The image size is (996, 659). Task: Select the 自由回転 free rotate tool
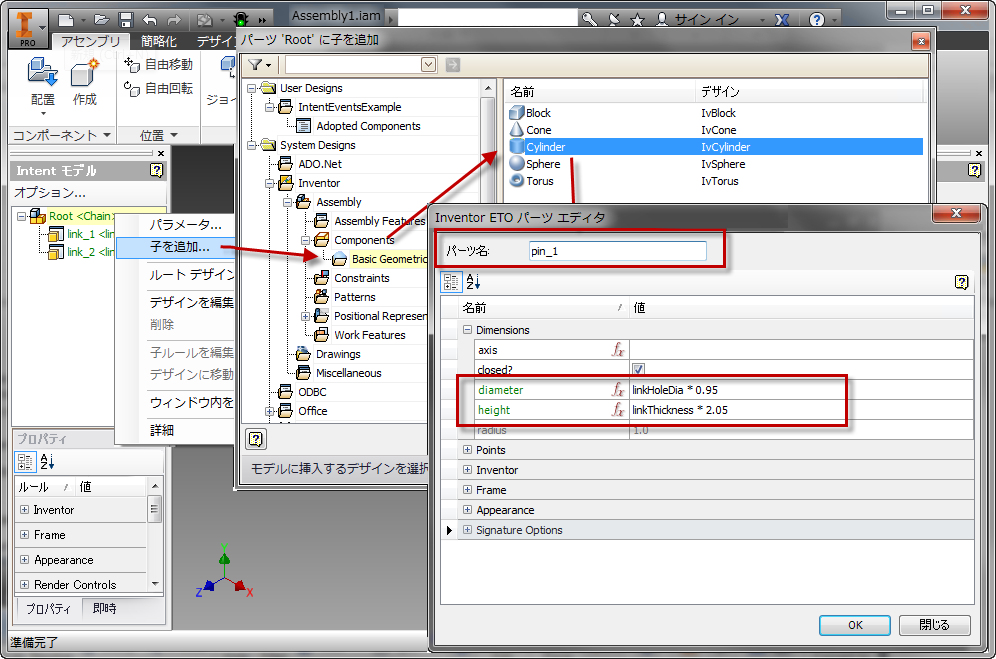point(159,88)
